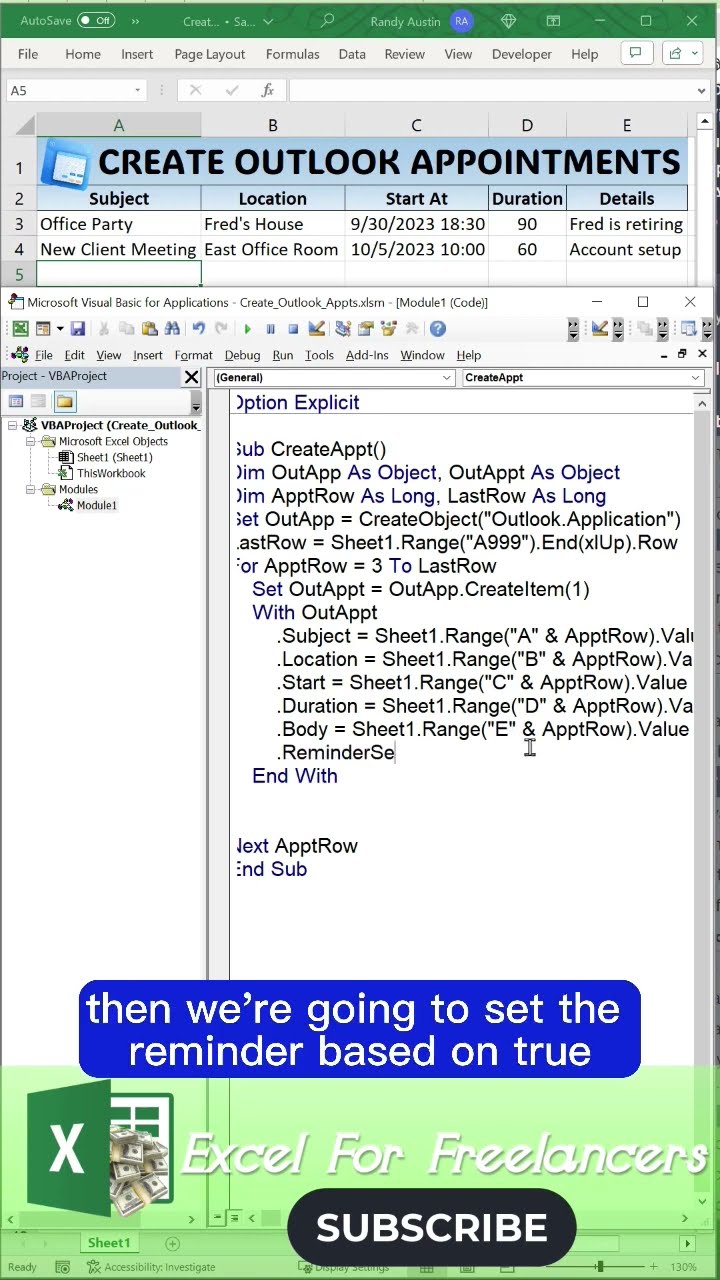720x1280 pixels.
Task: Collapse the Microsoft Excel Objects folder
Action: 30,441
